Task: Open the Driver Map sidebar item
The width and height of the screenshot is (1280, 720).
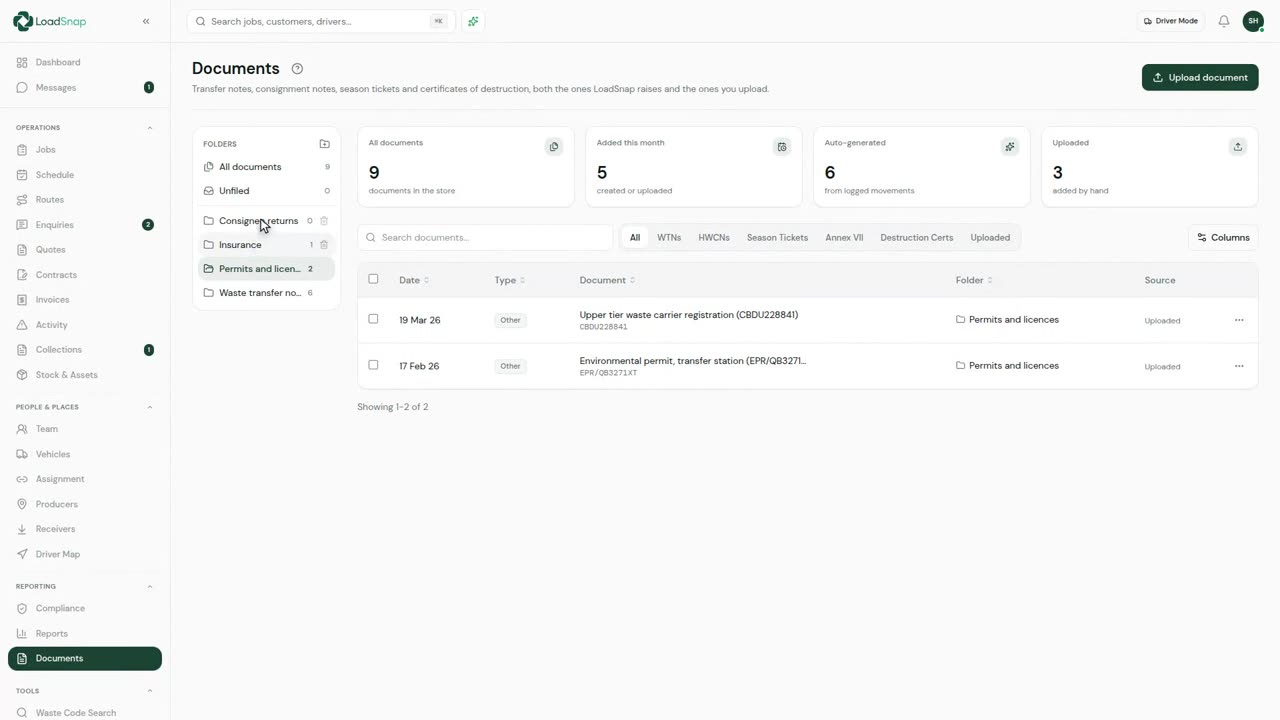Action: click(x=85, y=554)
